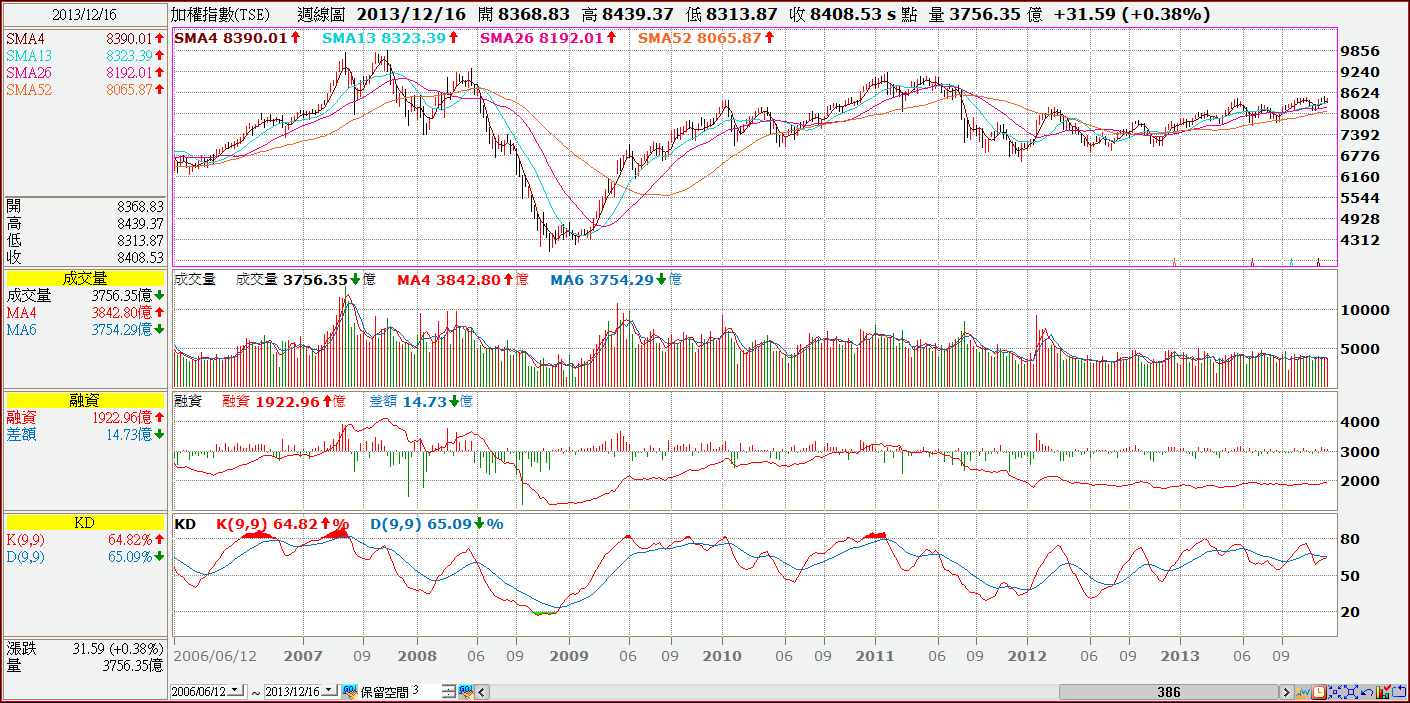Click SMA52 8065.87 in left legend
Image resolution: width=1410 pixels, height=703 pixels.
84,90
